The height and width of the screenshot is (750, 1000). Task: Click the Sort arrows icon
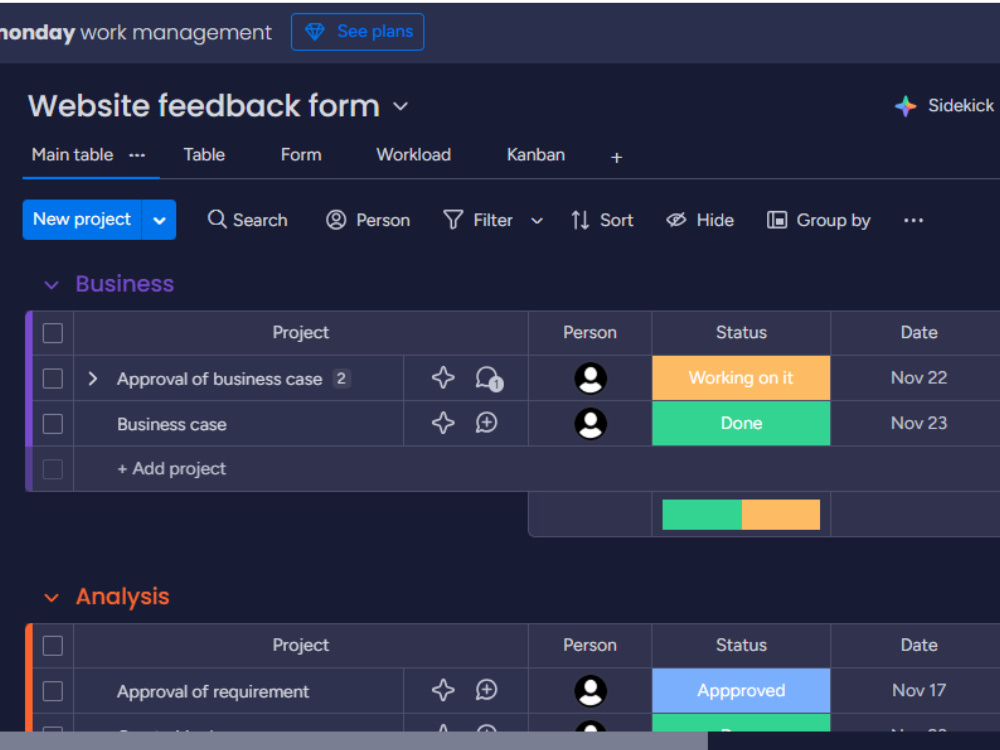(580, 220)
